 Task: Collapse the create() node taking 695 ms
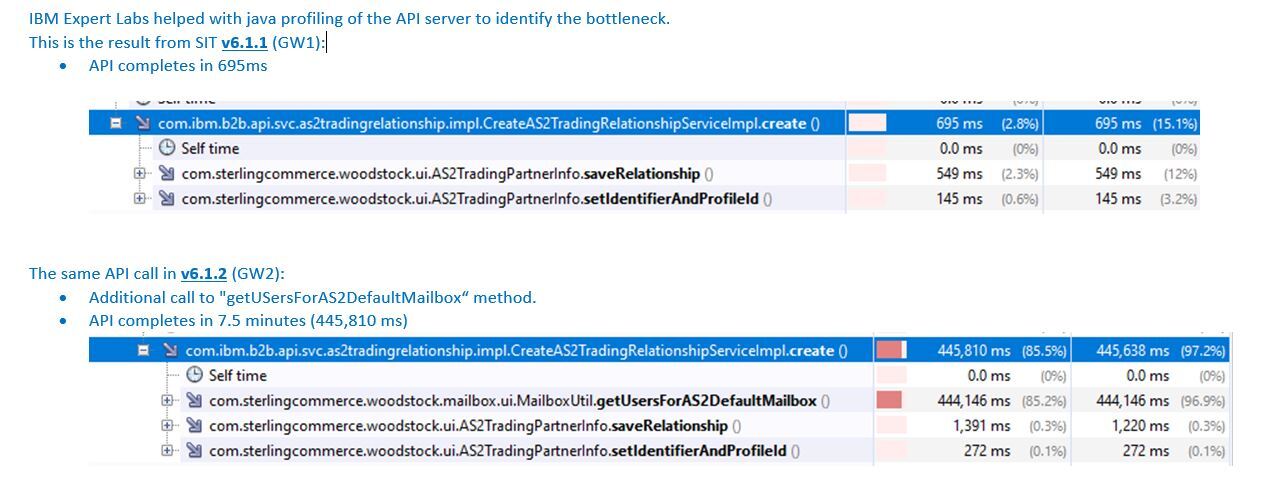pyautogui.click(x=116, y=124)
